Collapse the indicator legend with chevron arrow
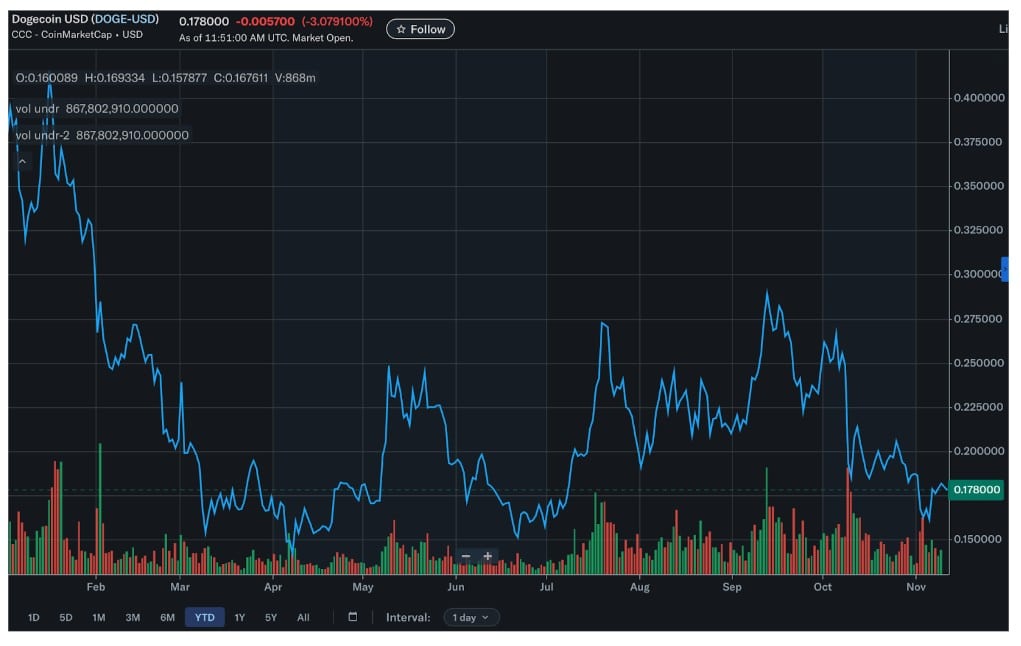The width and height of the screenshot is (1021, 646). click(x=22, y=161)
